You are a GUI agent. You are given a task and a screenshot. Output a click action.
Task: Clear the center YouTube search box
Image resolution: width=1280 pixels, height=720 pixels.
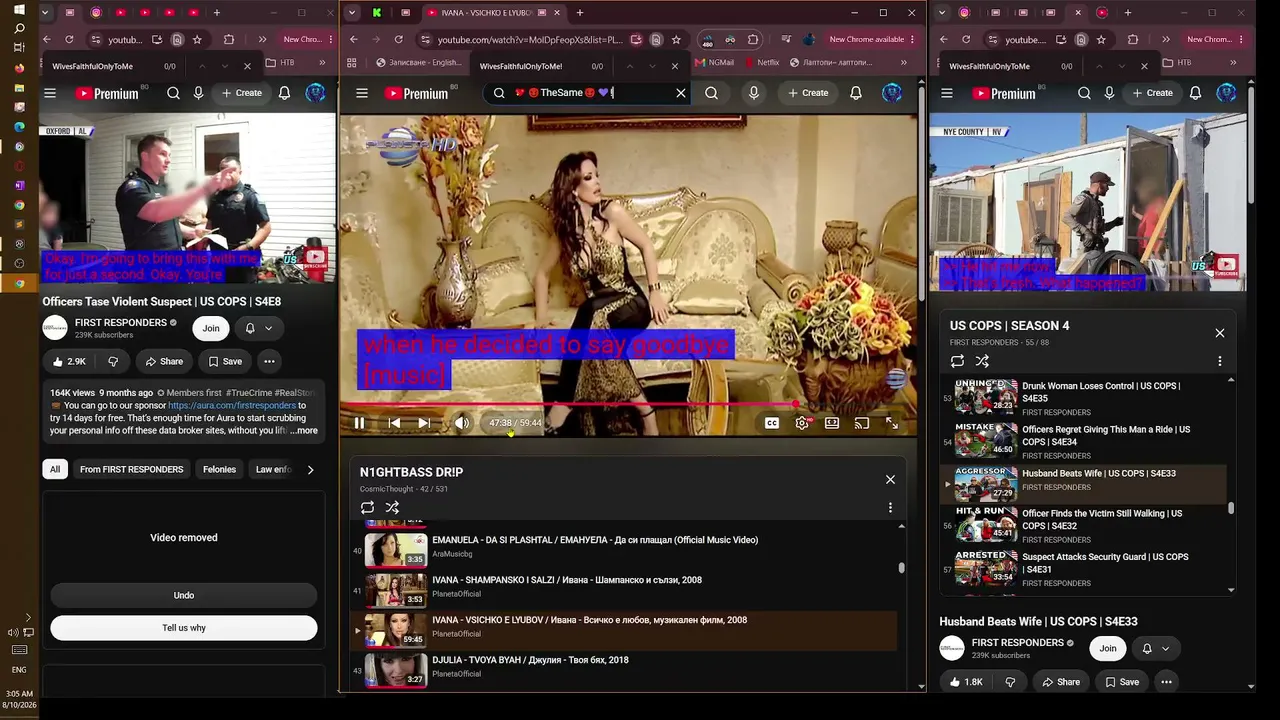point(681,93)
